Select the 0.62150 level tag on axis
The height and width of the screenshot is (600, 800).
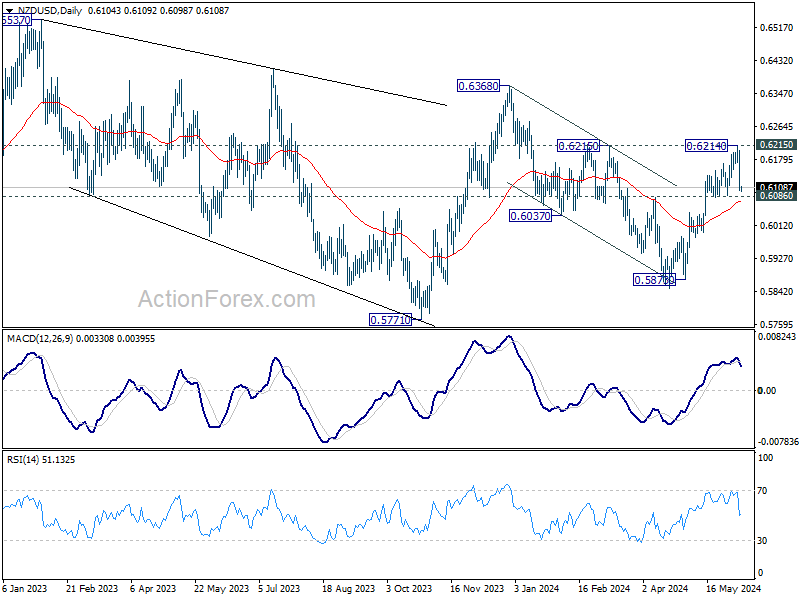tap(776, 145)
